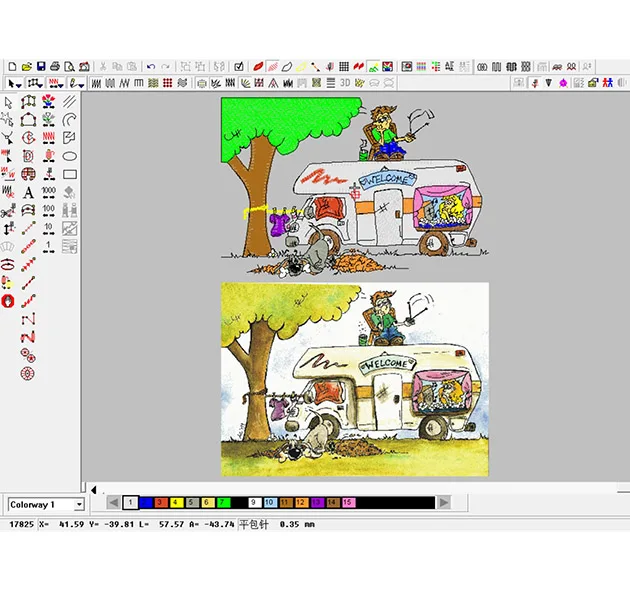Select the ellipse shape tool
Viewport: 630px width, 591px height.
[70, 156]
